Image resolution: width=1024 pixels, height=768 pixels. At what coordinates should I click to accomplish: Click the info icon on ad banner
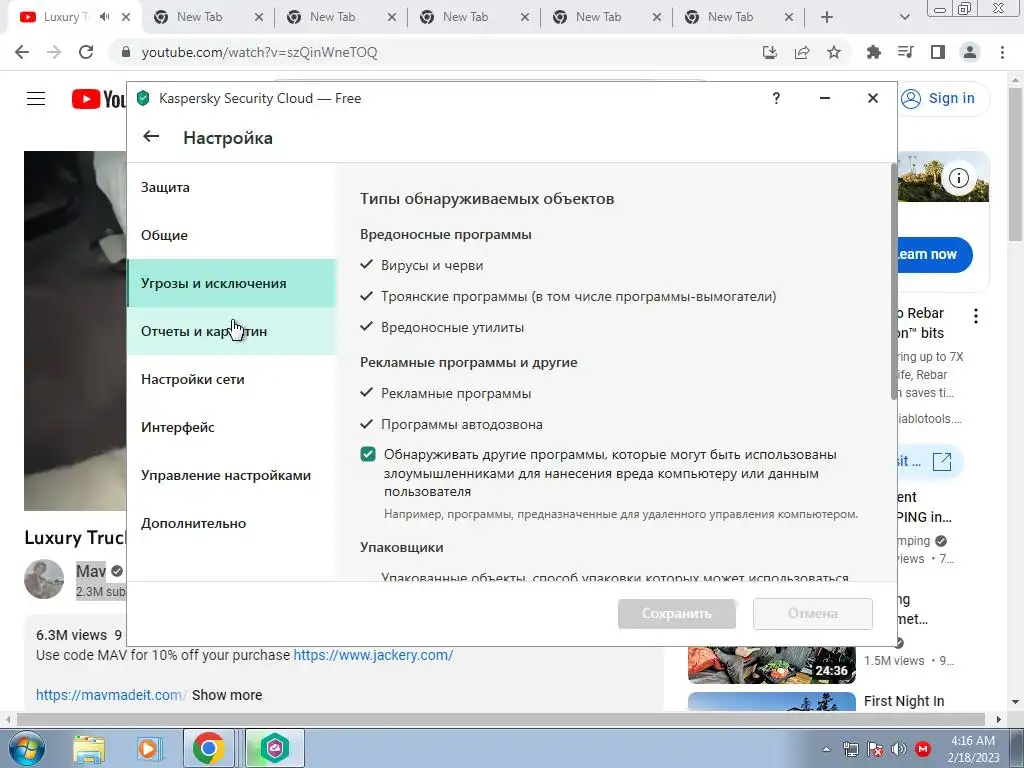click(959, 178)
